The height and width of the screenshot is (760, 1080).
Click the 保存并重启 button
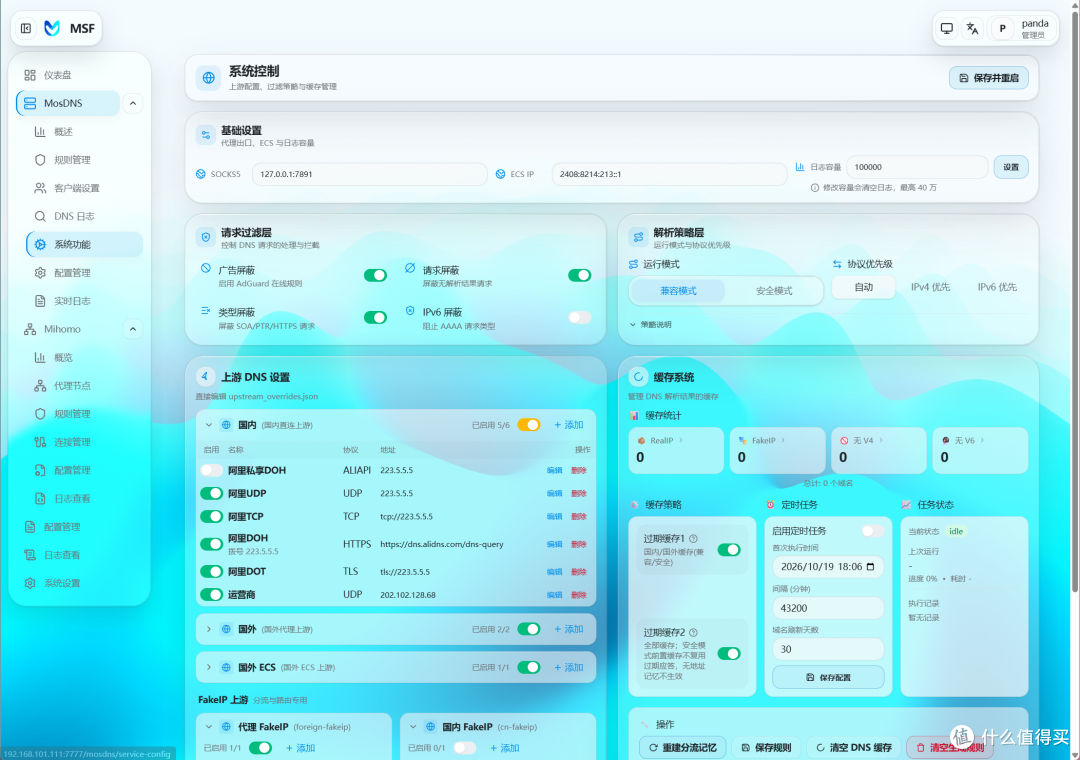pyautogui.click(x=988, y=78)
